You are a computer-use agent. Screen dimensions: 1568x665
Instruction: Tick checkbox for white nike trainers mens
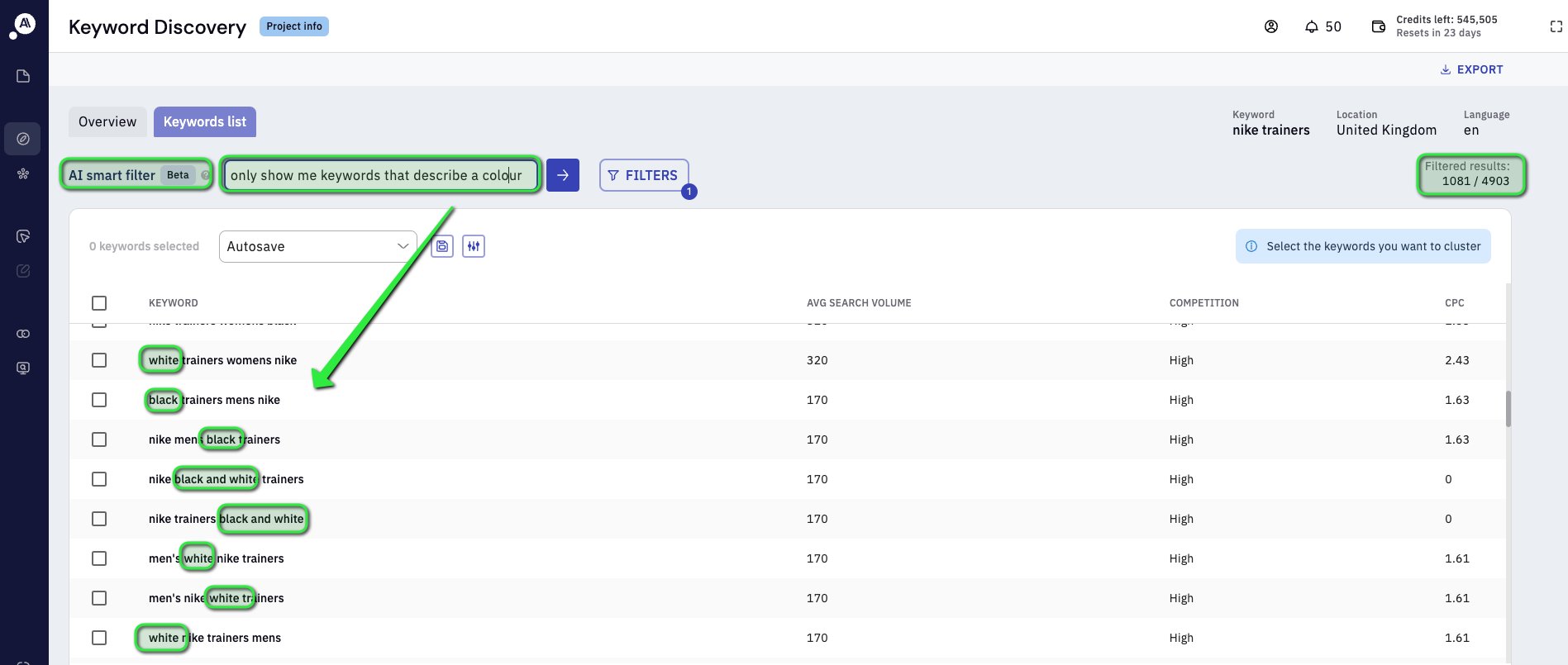pos(99,638)
